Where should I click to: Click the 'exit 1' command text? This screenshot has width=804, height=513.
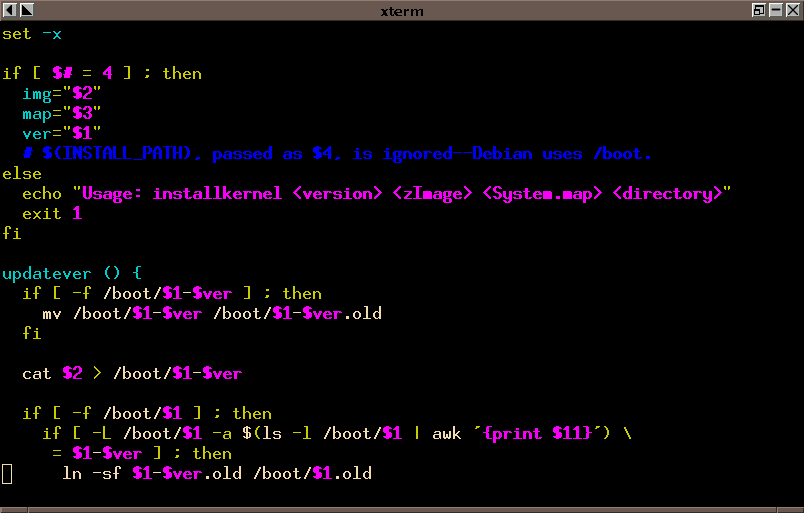click(52, 213)
